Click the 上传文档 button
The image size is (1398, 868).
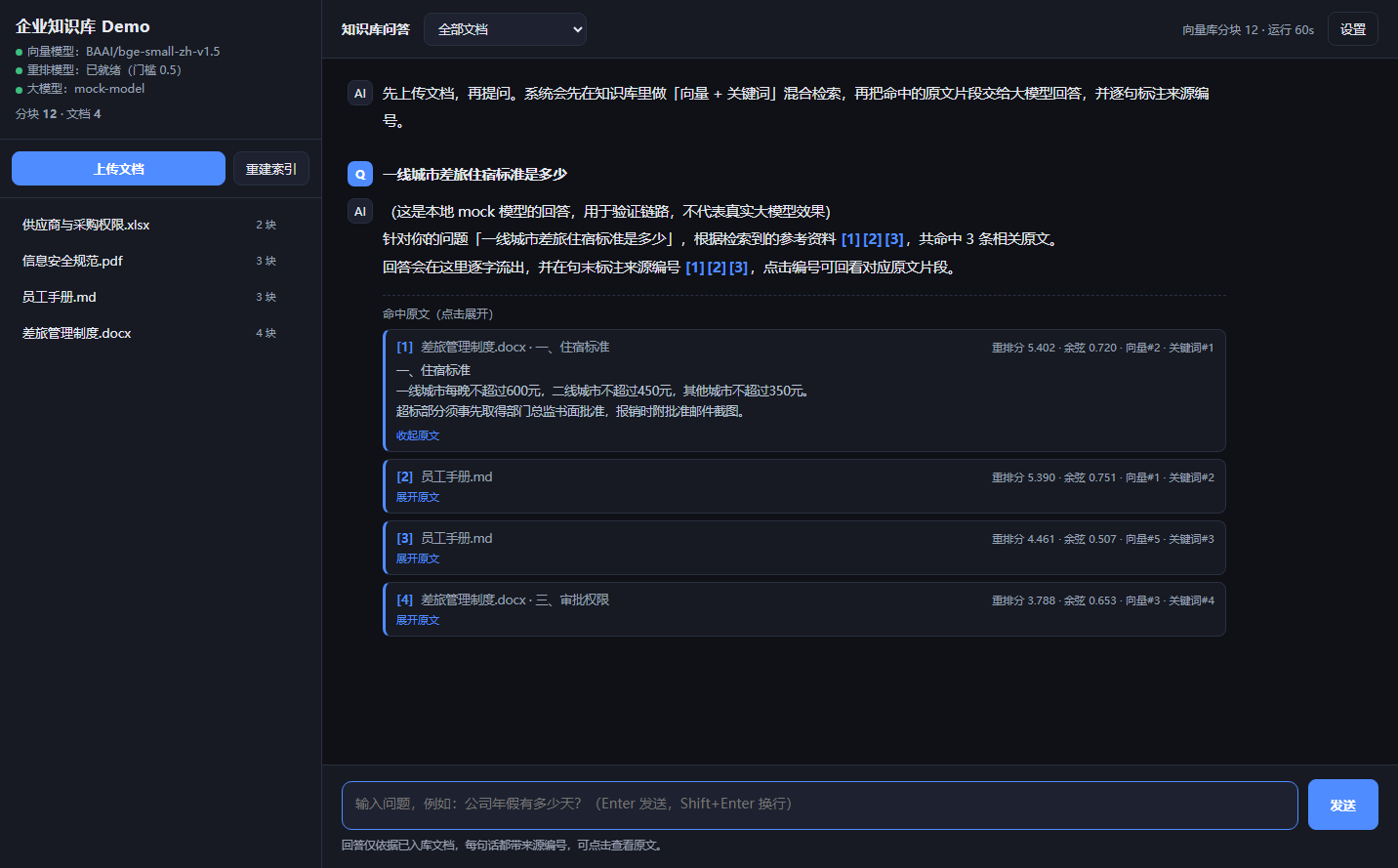click(118, 168)
